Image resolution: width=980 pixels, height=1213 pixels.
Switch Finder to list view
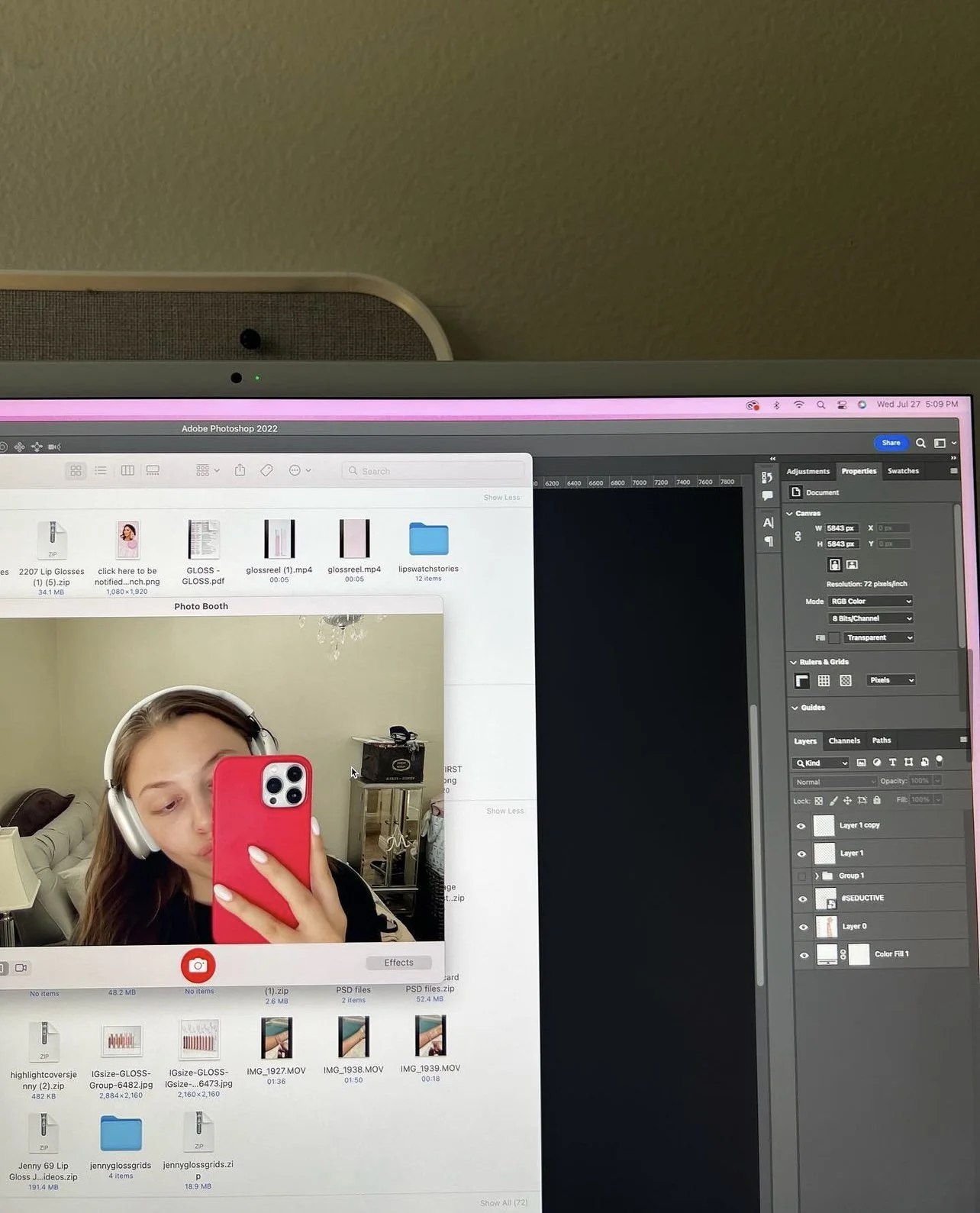click(x=101, y=471)
